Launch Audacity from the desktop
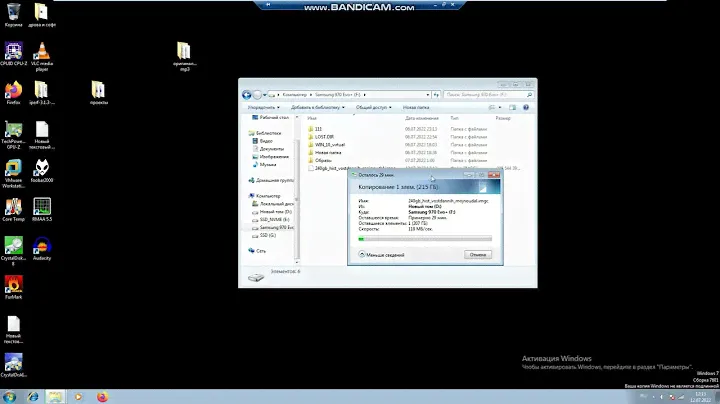720x404 pixels. tap(42, 247)
